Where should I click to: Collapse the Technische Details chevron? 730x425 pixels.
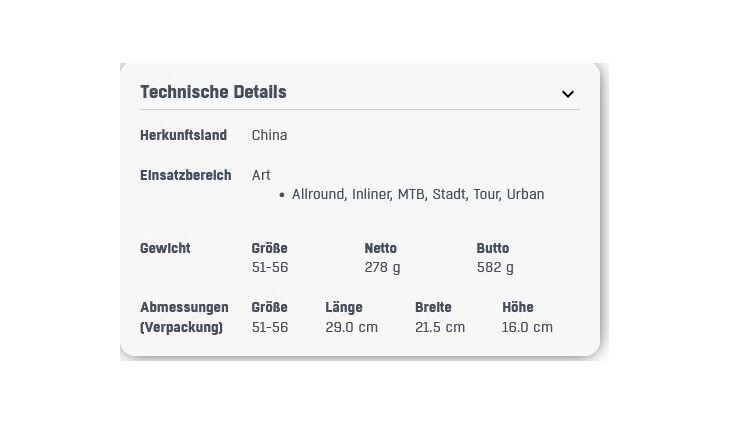click(567, 94)
